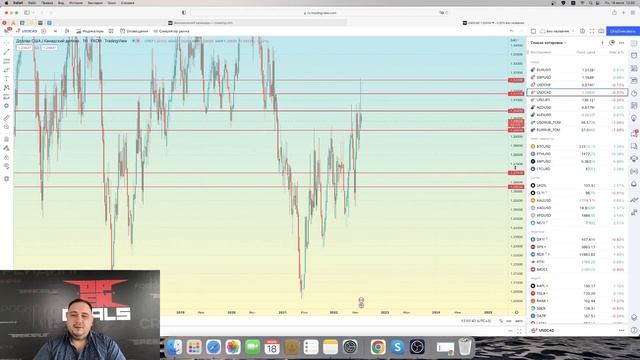640x360 pixels.
Task: Undo last chart action
Action: point(512,31)
